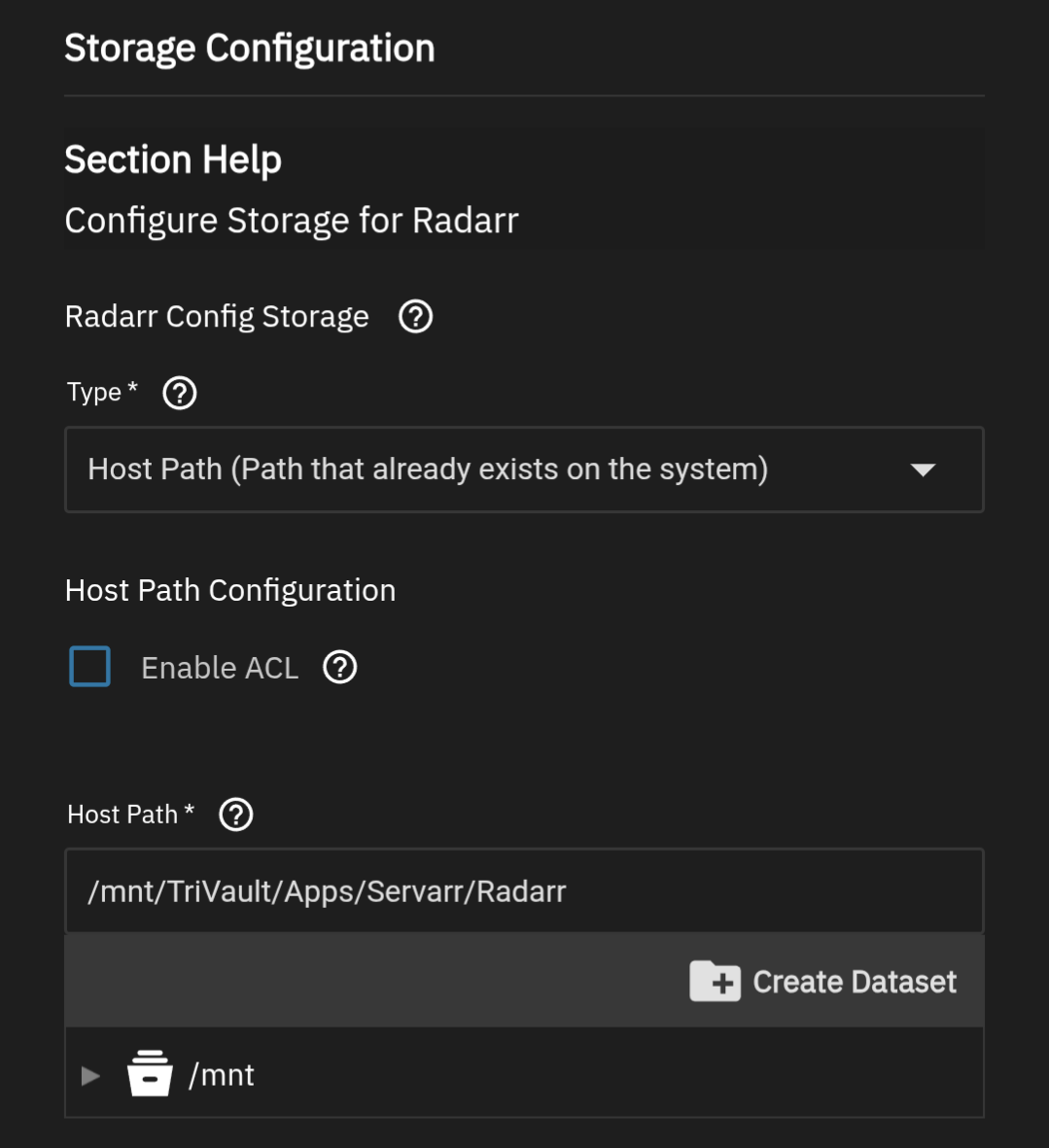
Task: View help for the Host Path field
Action: (x=236, y=815)
